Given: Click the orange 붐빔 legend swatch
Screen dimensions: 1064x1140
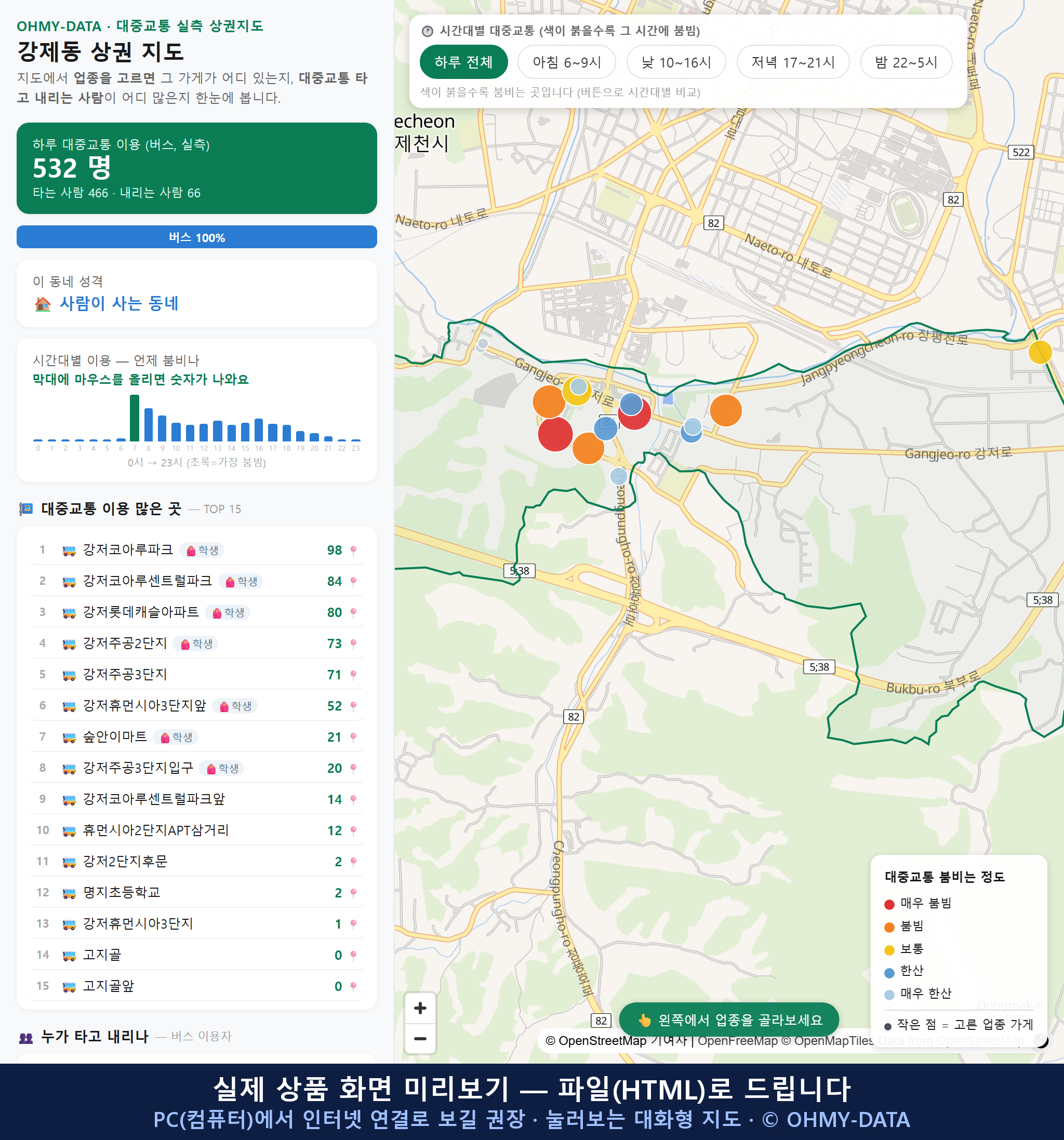Looking at the screenshot, I should (889, 927).
